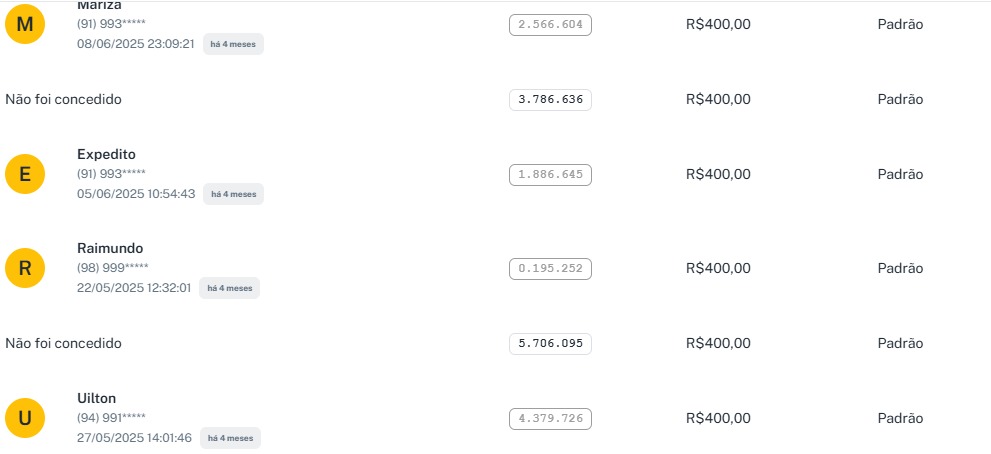Select ticket number 2.566.604
Screen dimensions: 991x454
[550, 24]
